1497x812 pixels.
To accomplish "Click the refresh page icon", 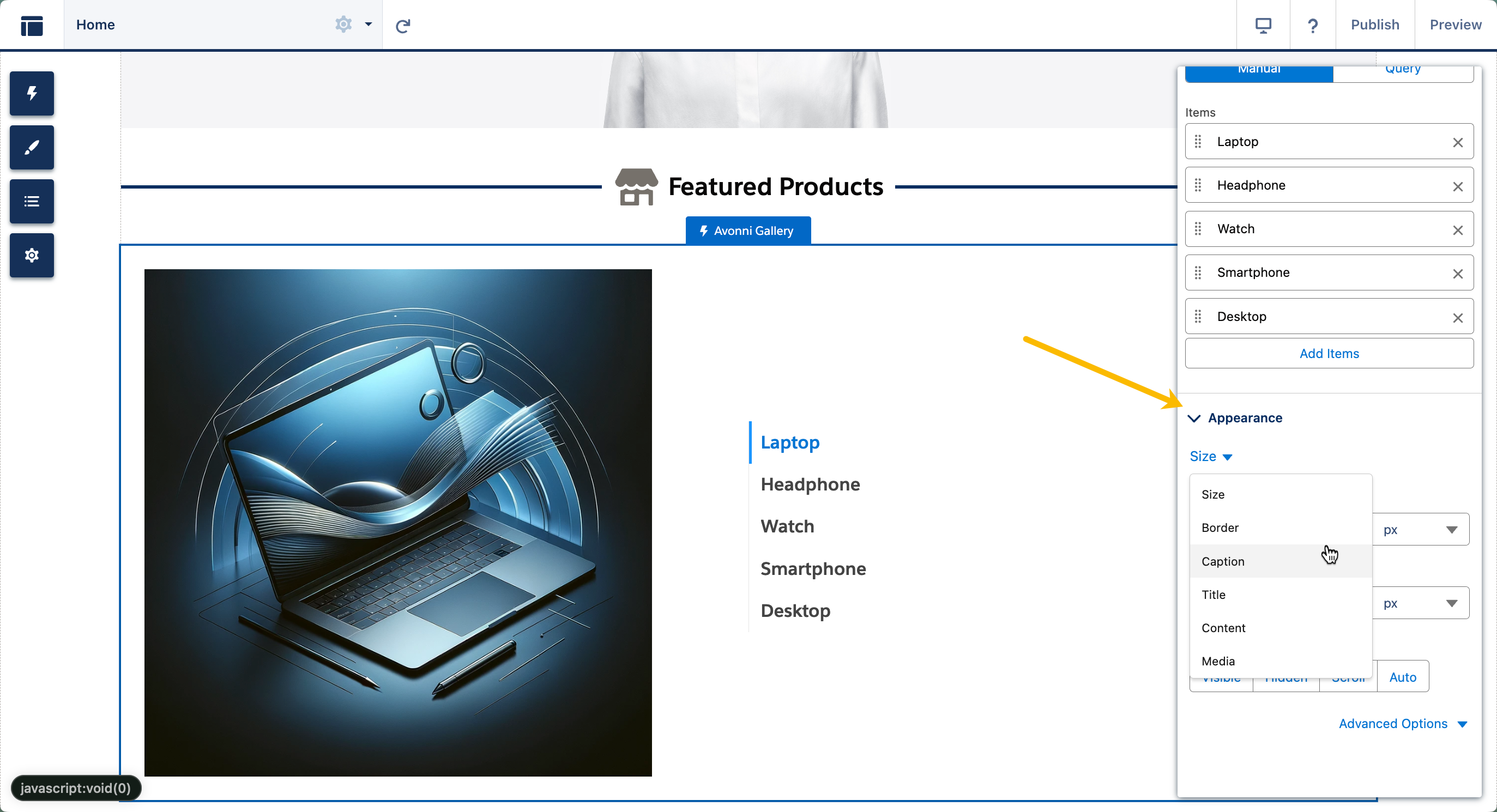I will click(x=403, y=25).
